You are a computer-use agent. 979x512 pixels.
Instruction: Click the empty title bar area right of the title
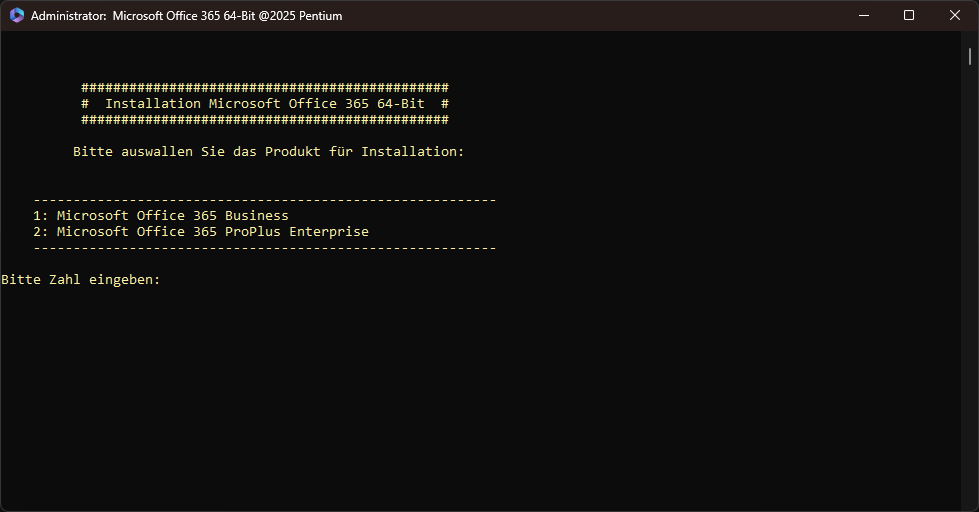[600, 16]
